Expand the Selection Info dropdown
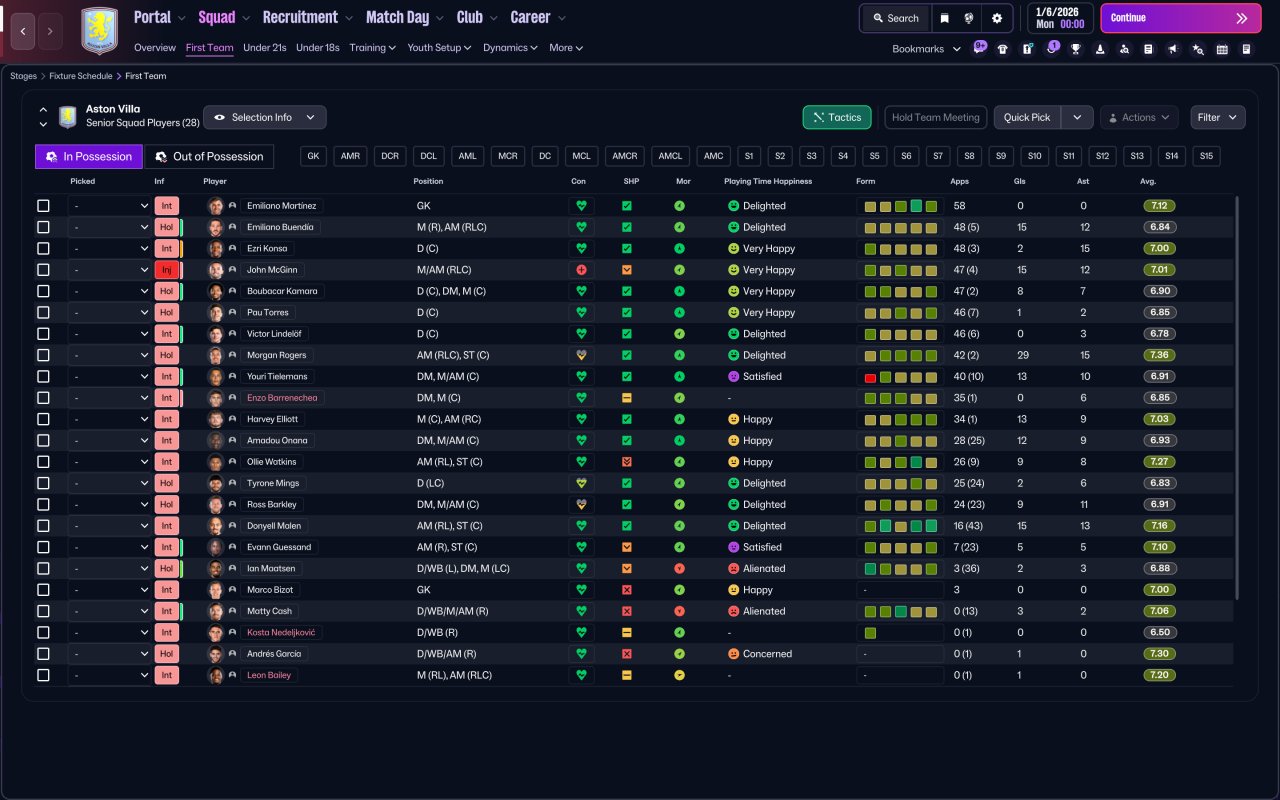1280x800 pixels. (265, 117)
